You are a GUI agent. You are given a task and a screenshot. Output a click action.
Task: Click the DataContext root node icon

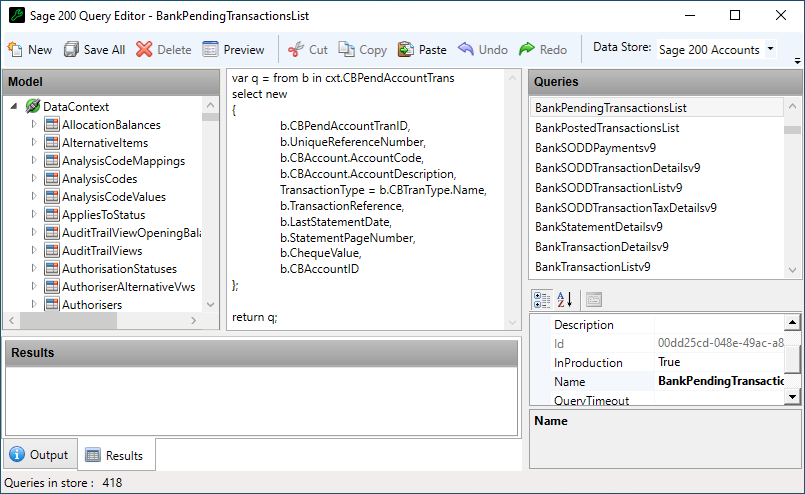(32, 107)
